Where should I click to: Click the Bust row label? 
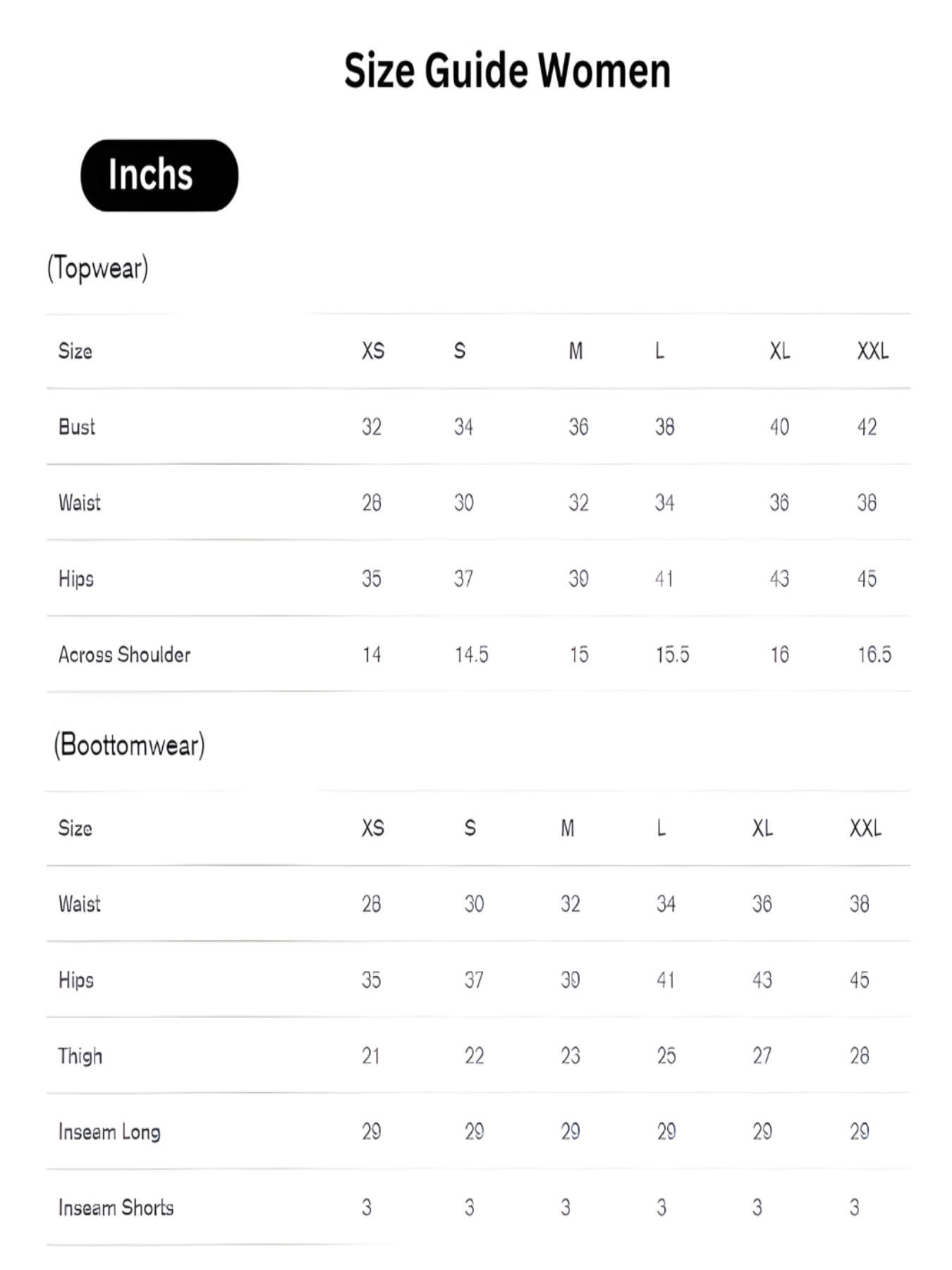coord(77,427)
